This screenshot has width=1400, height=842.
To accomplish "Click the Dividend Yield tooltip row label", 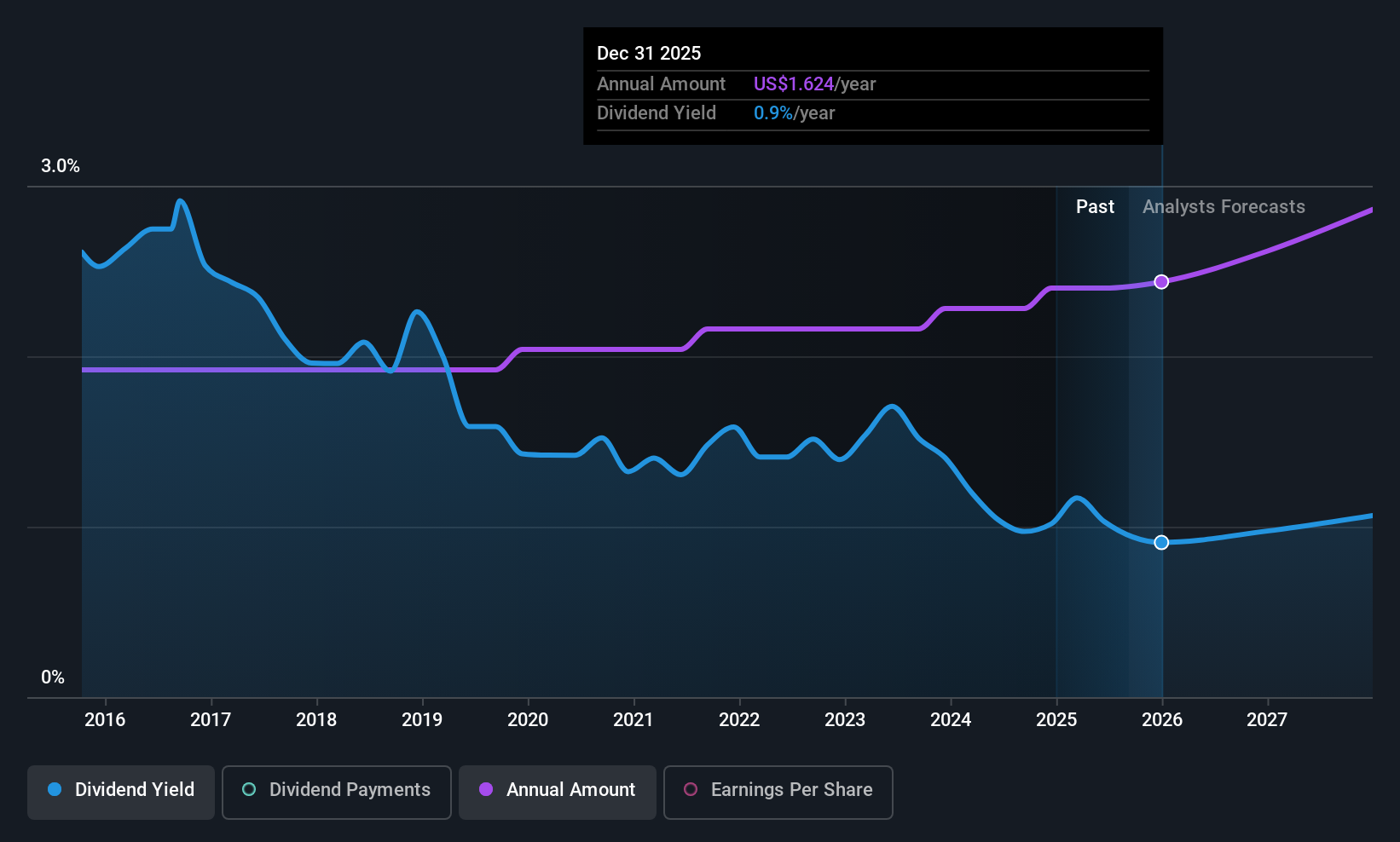I will tap(657, 113).
